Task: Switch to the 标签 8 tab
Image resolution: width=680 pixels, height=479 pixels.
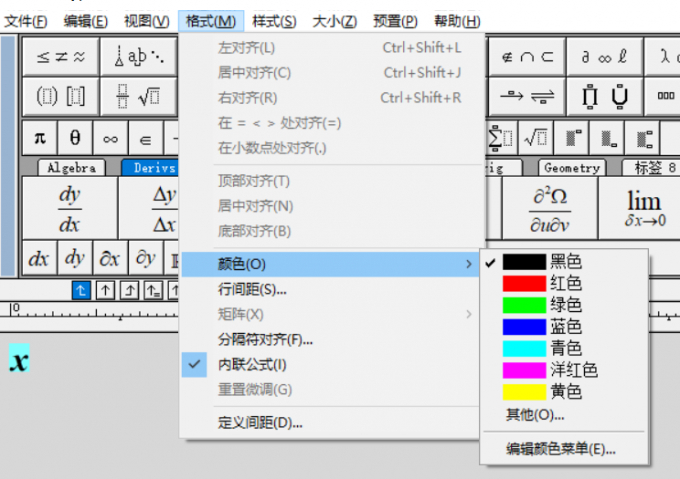Action: point(653,168)
